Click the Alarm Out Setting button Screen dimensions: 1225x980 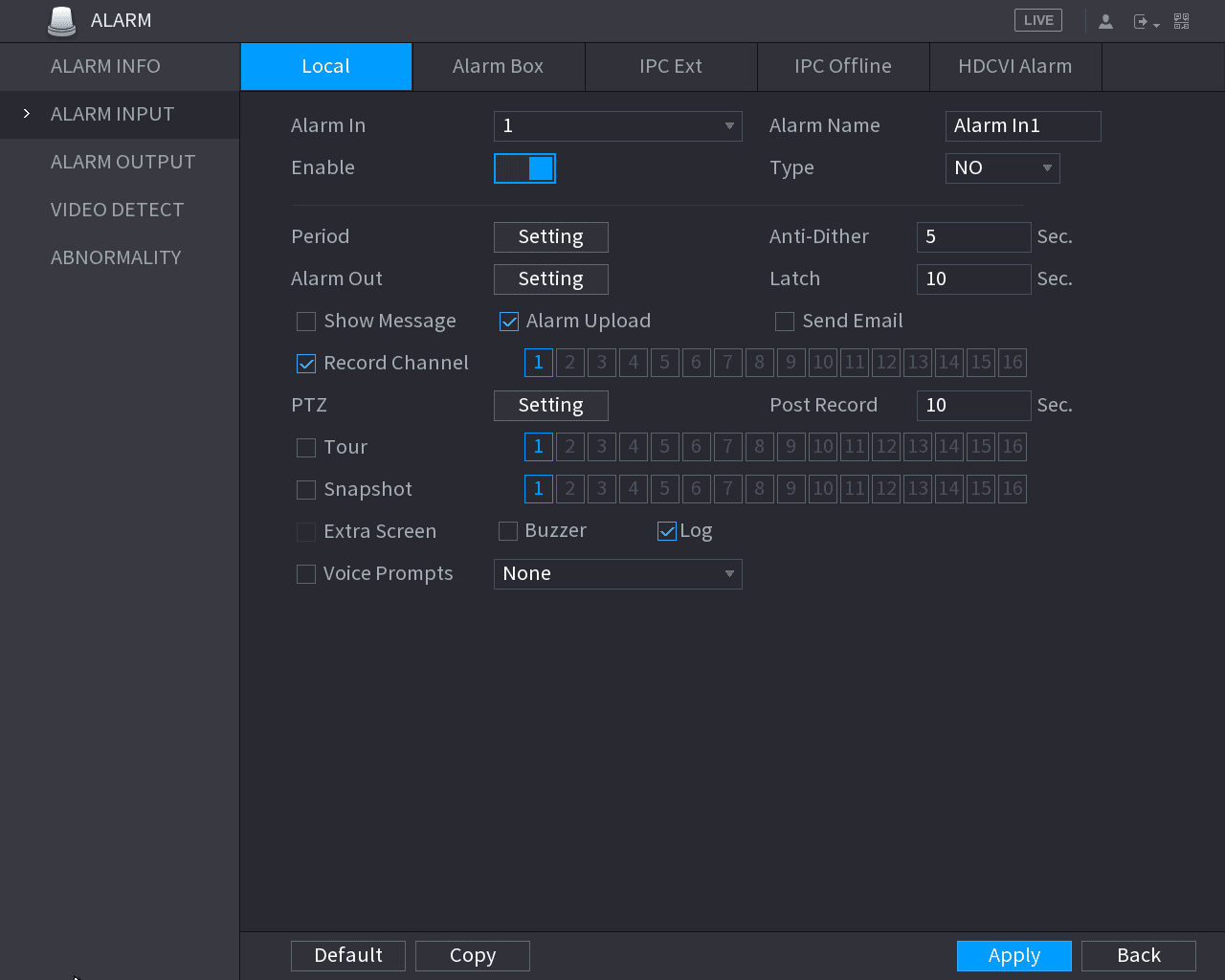551,279
